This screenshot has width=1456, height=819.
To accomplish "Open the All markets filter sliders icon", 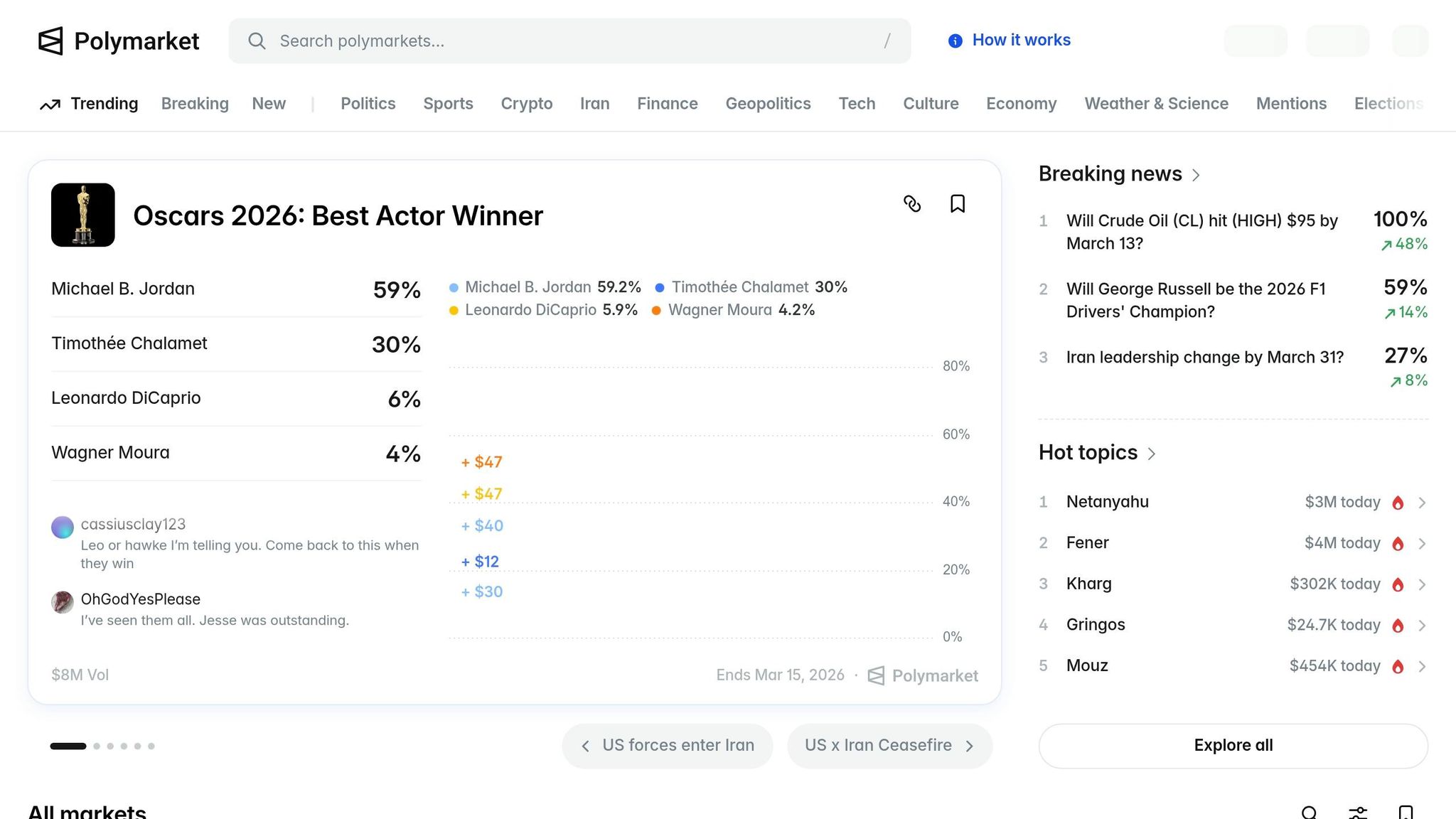I will pos(1357,813).
